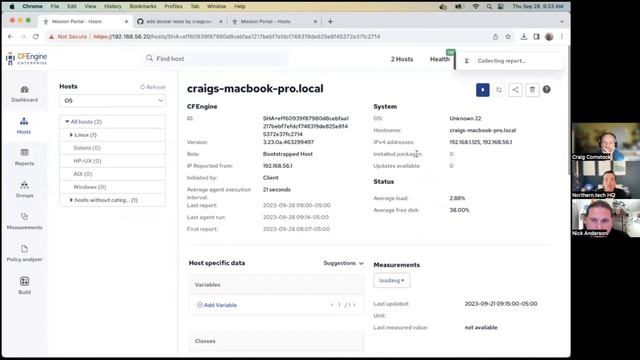This screenshot has height=360, width=640.
Task: Click the share host icon
Action: (x=516, y=90)
